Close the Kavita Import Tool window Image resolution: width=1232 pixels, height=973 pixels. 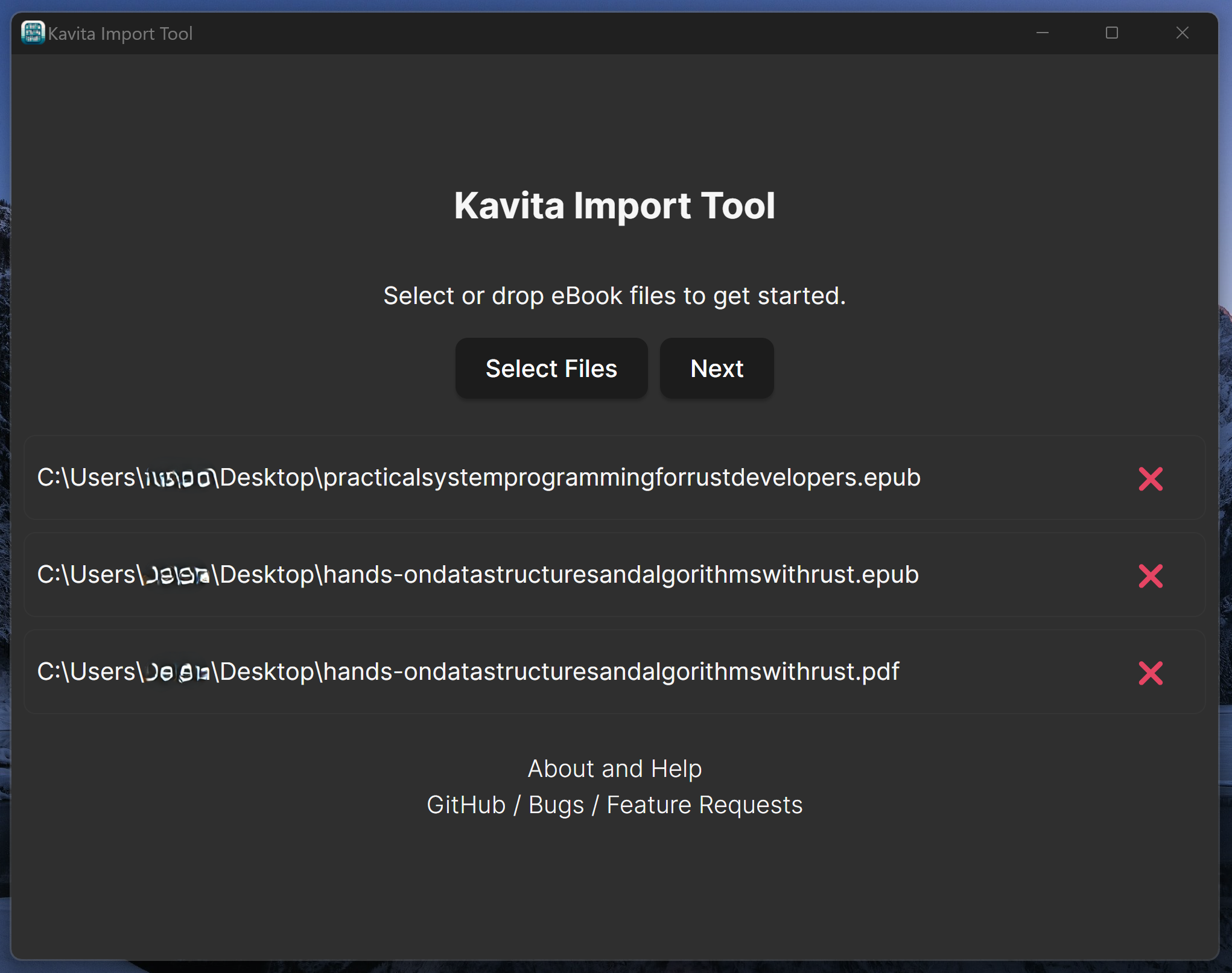click(1182, 33)
